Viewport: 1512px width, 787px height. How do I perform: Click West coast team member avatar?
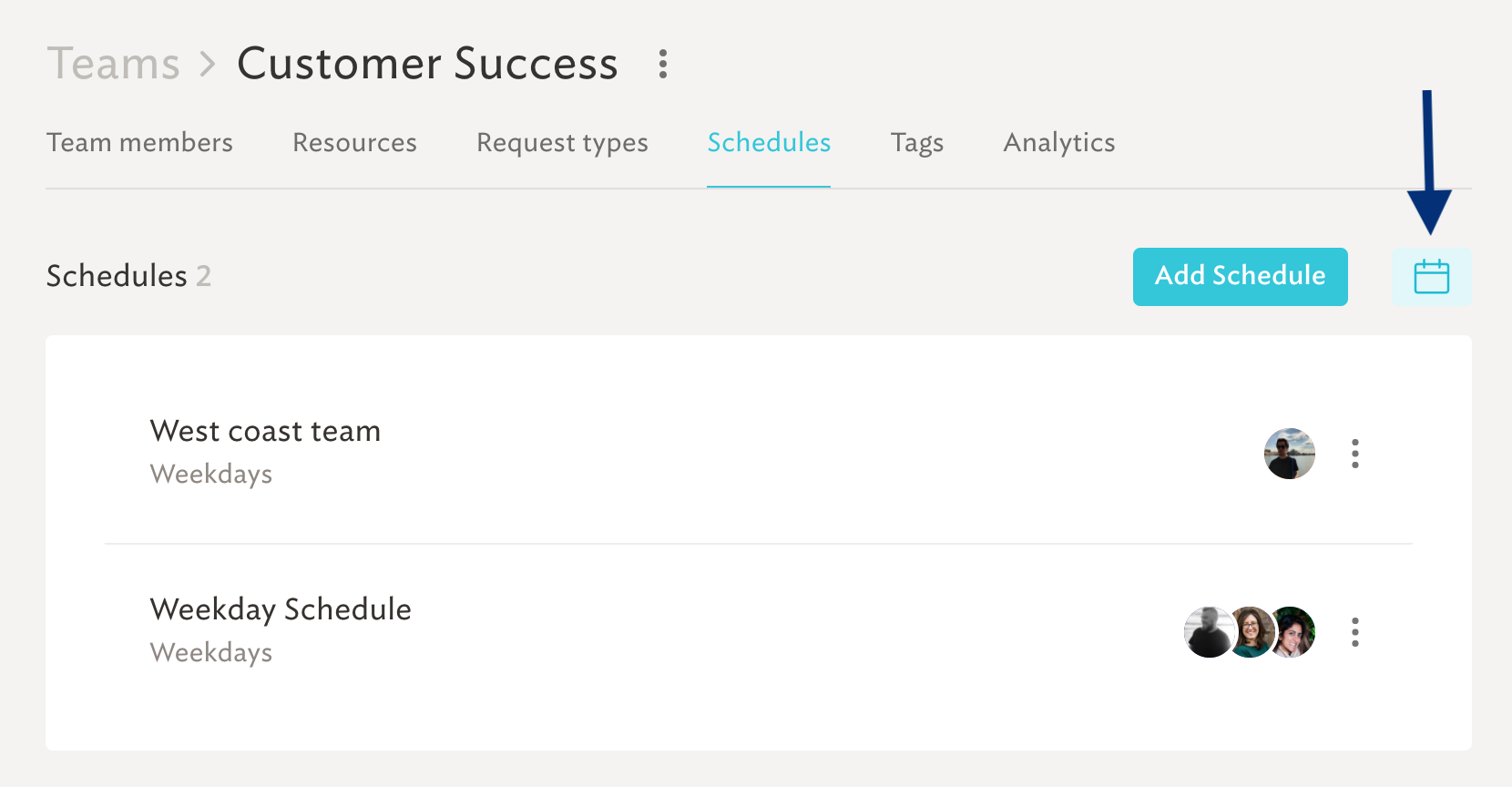(1290, 454)
